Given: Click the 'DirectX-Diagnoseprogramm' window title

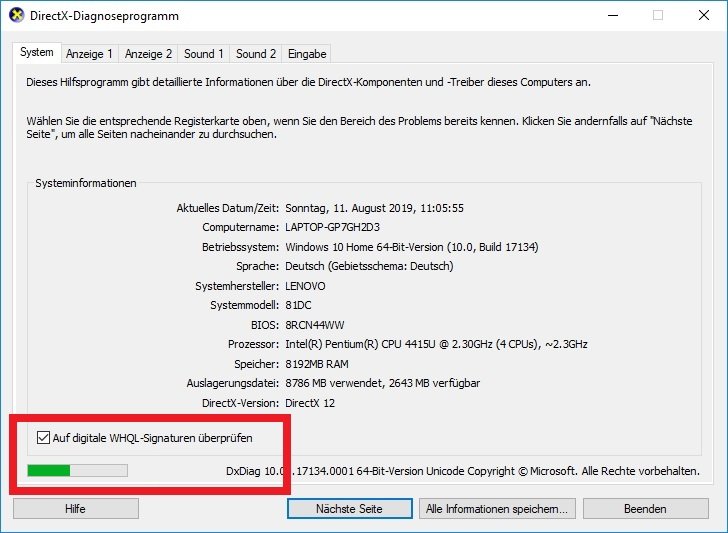Looking at the screenshot, I should [104, 16].
